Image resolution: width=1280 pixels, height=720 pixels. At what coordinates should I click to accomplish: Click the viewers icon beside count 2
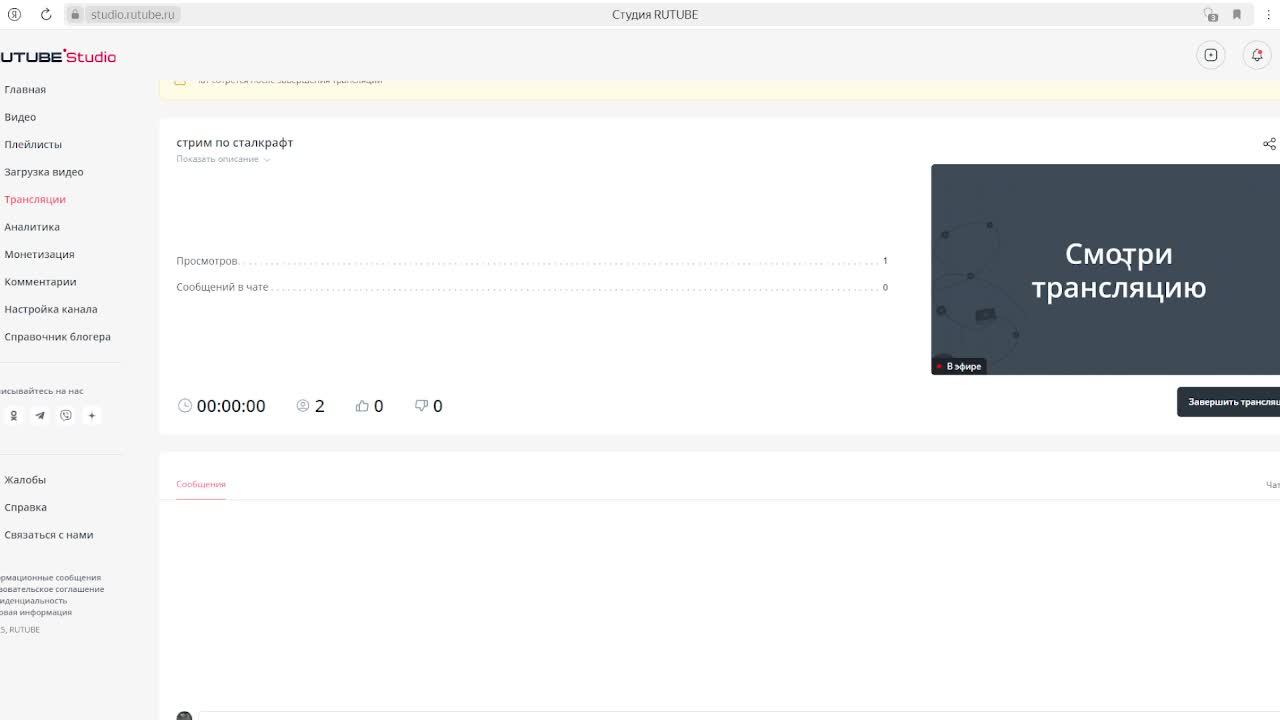(303, 406)
